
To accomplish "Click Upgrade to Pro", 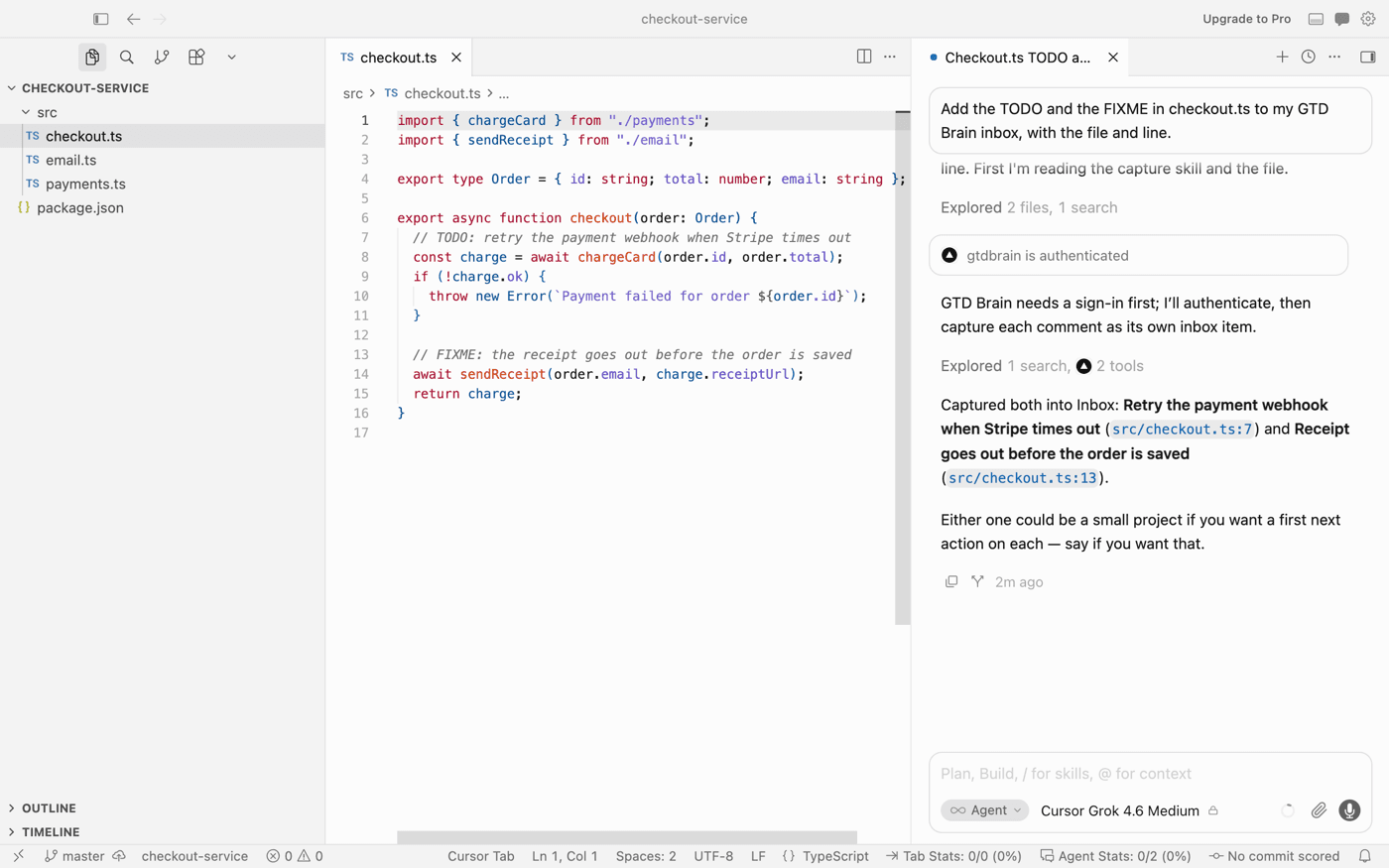I will click(1246, 19).
